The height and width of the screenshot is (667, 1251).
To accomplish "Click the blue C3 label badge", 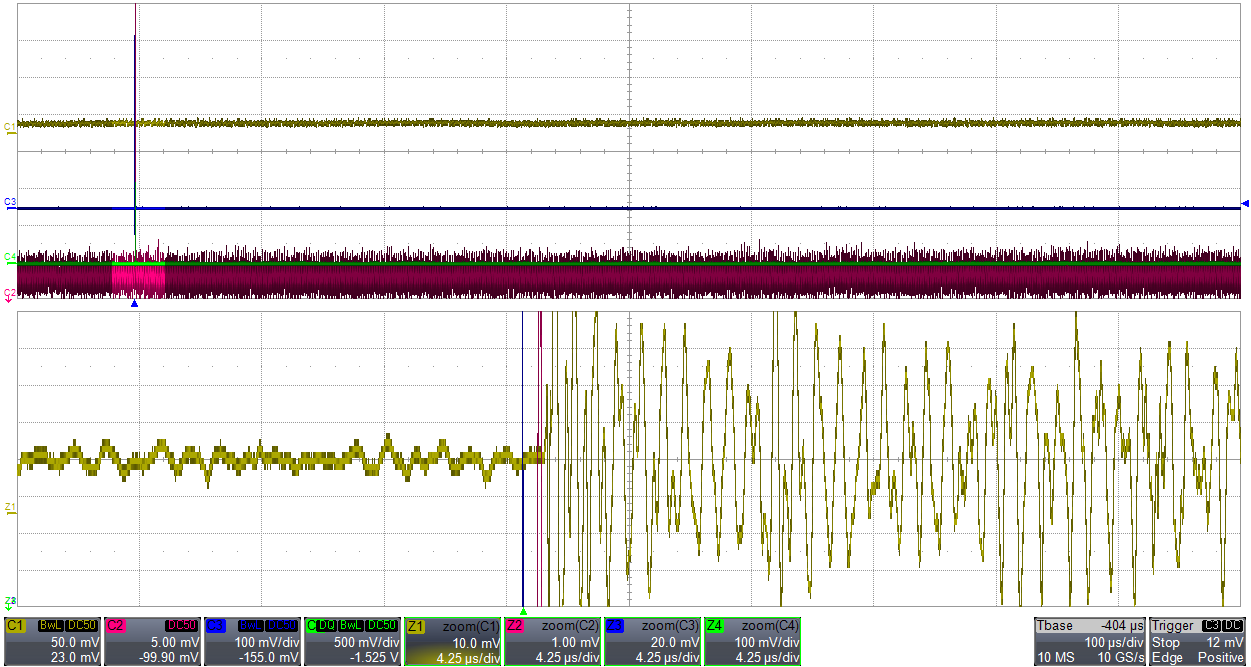I will tap(215, 625).
